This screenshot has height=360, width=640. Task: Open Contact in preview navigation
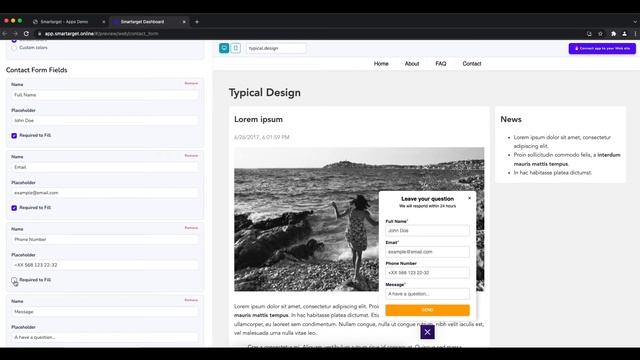tap(472, 64)
